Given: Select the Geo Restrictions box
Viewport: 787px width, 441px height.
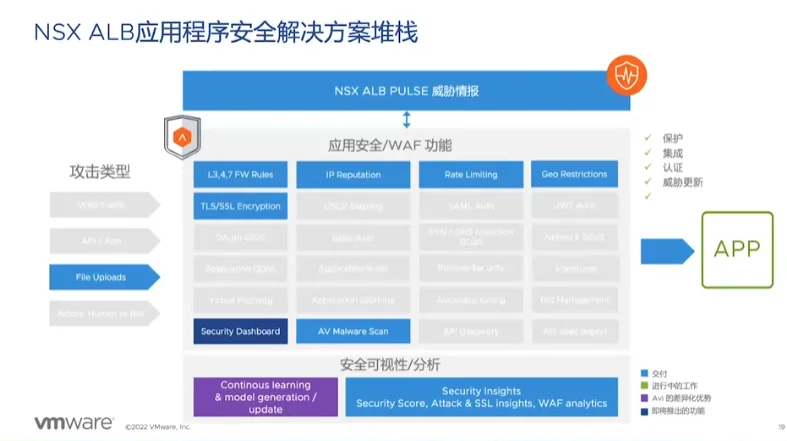Looking at the screenshot, I should (x=574, y=174).
